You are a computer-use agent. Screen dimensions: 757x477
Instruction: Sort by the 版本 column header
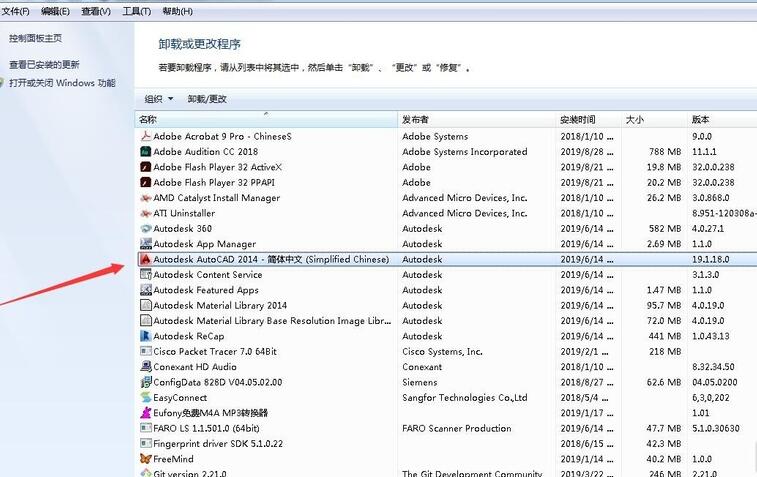[722, 119]
